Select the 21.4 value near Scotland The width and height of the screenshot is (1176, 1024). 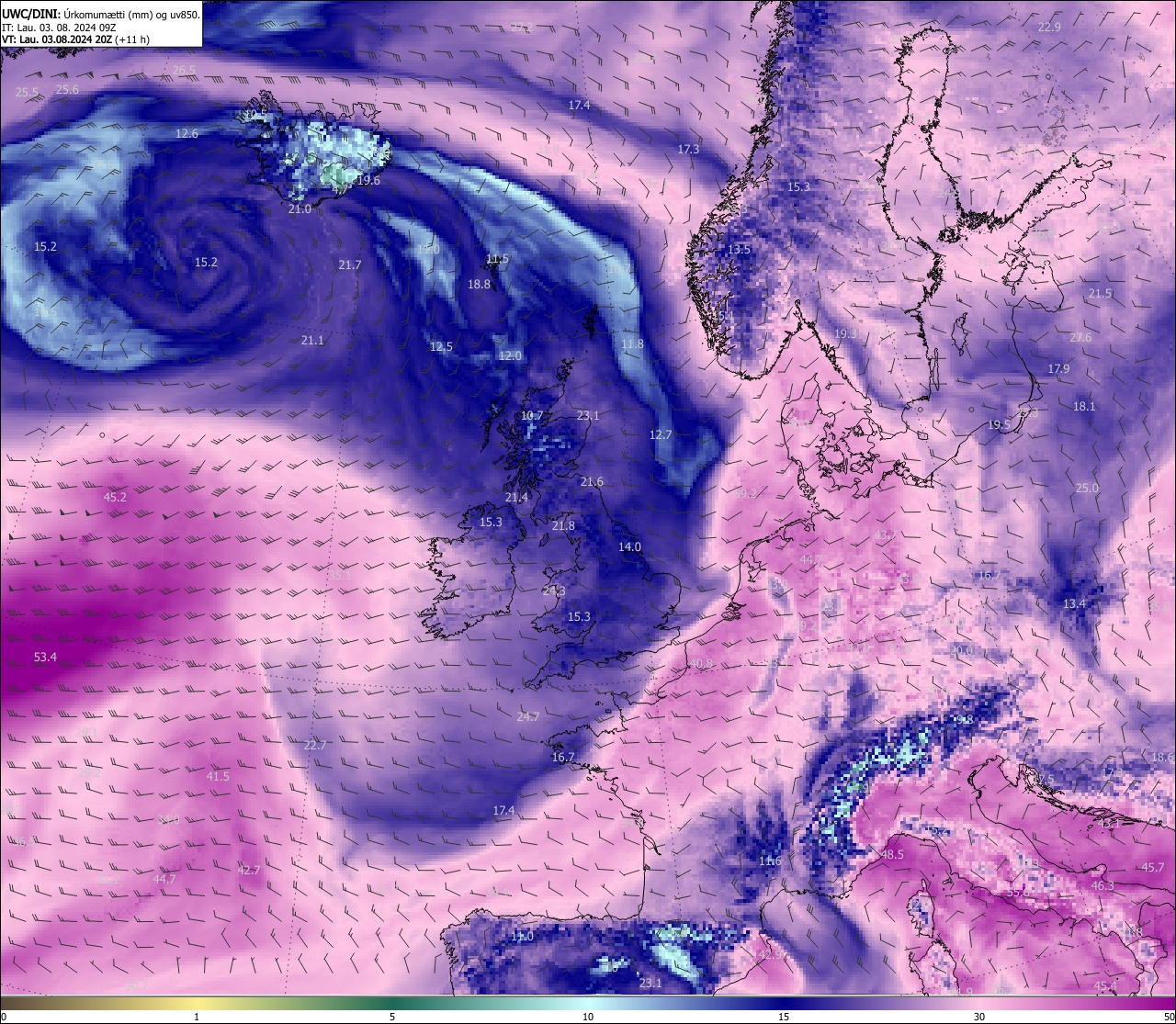(516, 497)
